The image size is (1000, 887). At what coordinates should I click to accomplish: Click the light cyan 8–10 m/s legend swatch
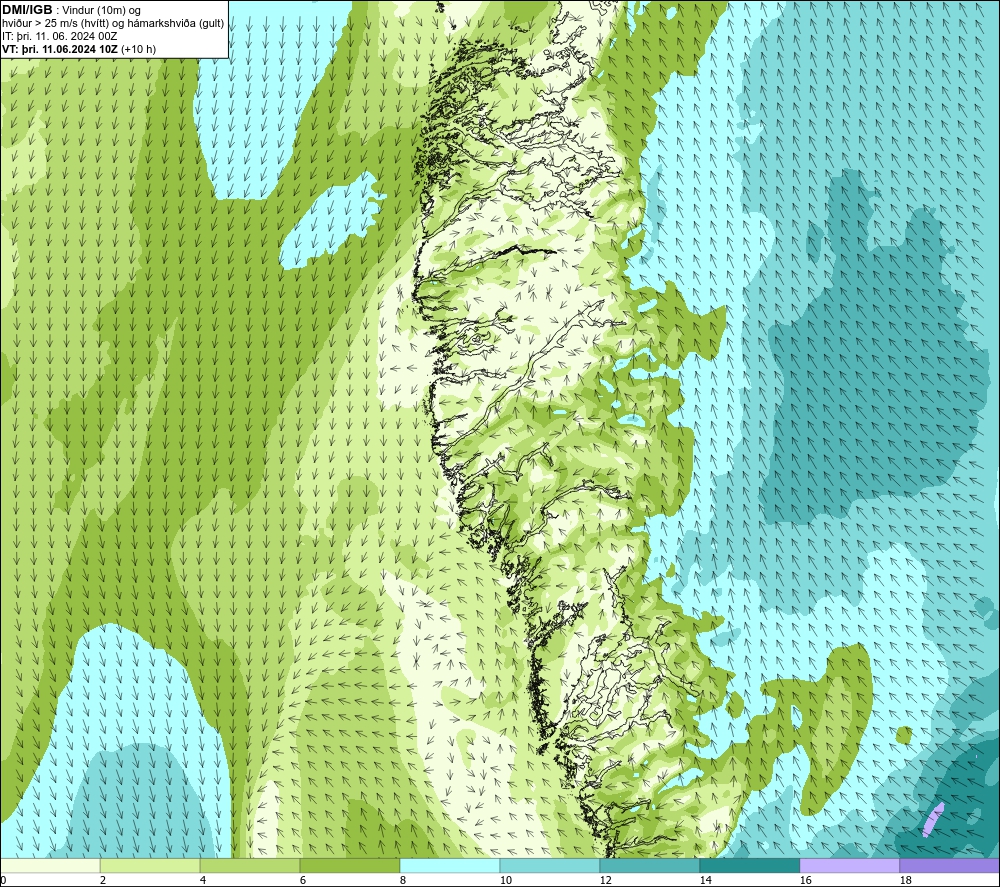coord(450,865)
